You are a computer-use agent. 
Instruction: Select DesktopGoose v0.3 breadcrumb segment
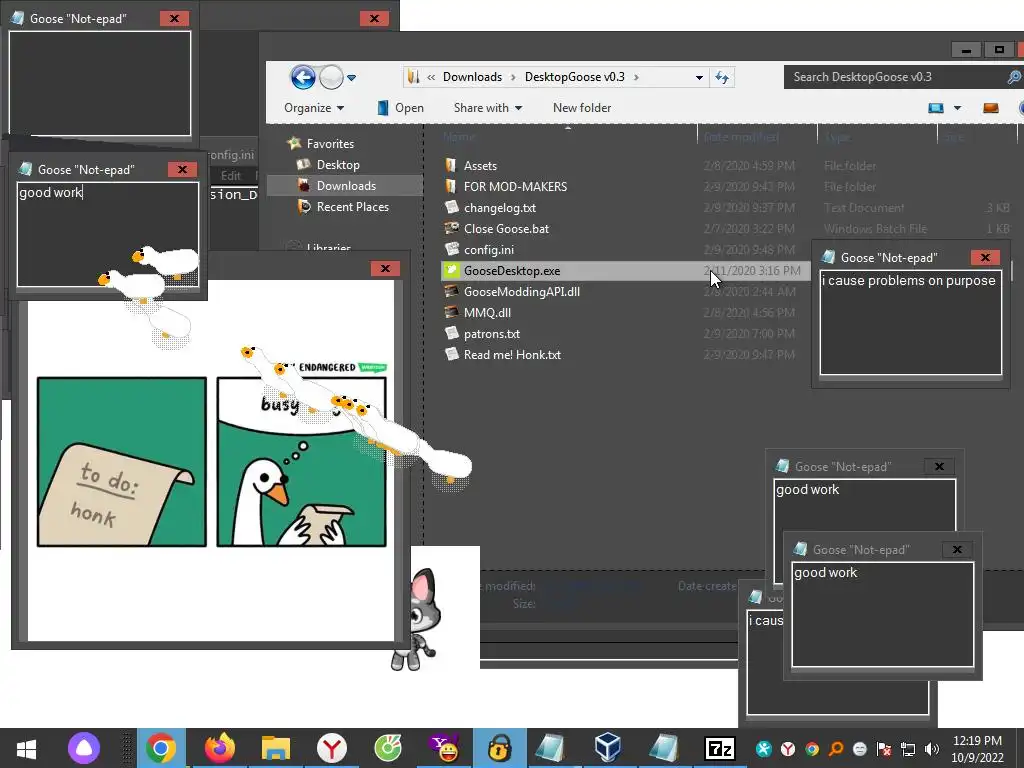pyautogui.click(x=575, y=77)
